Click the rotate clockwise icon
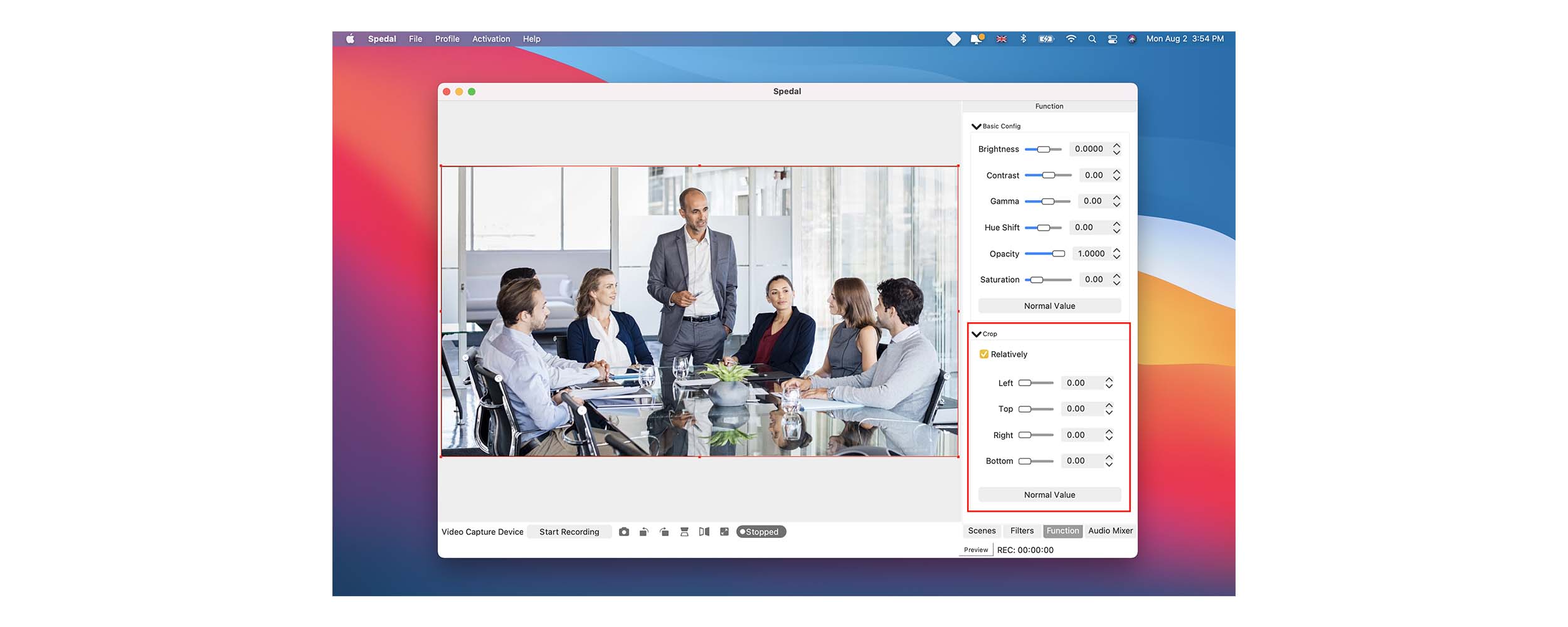The height and width of the screenshot is (627, 1568). pos(664,532)
